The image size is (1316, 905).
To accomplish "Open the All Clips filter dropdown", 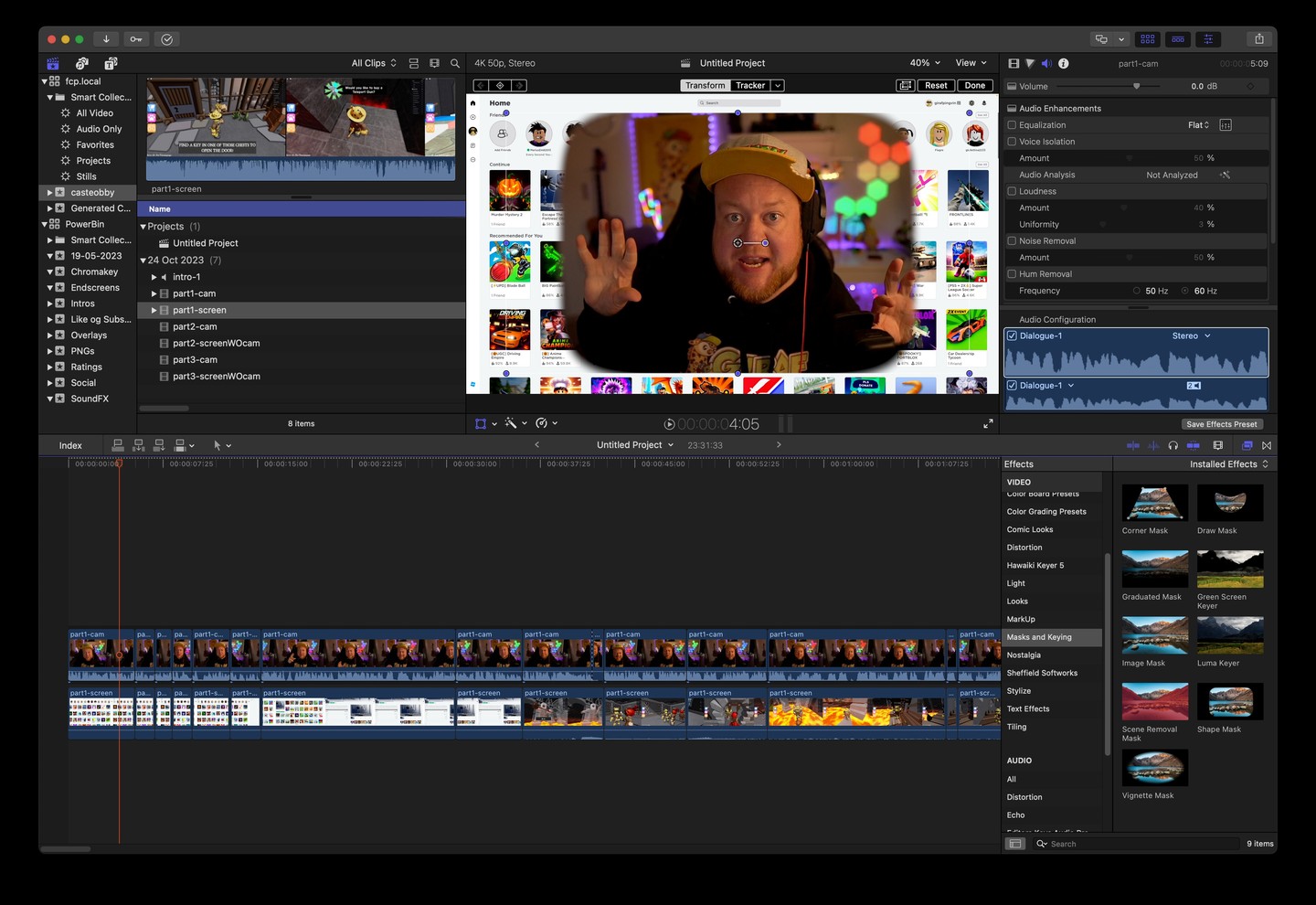I will (374, 64).
